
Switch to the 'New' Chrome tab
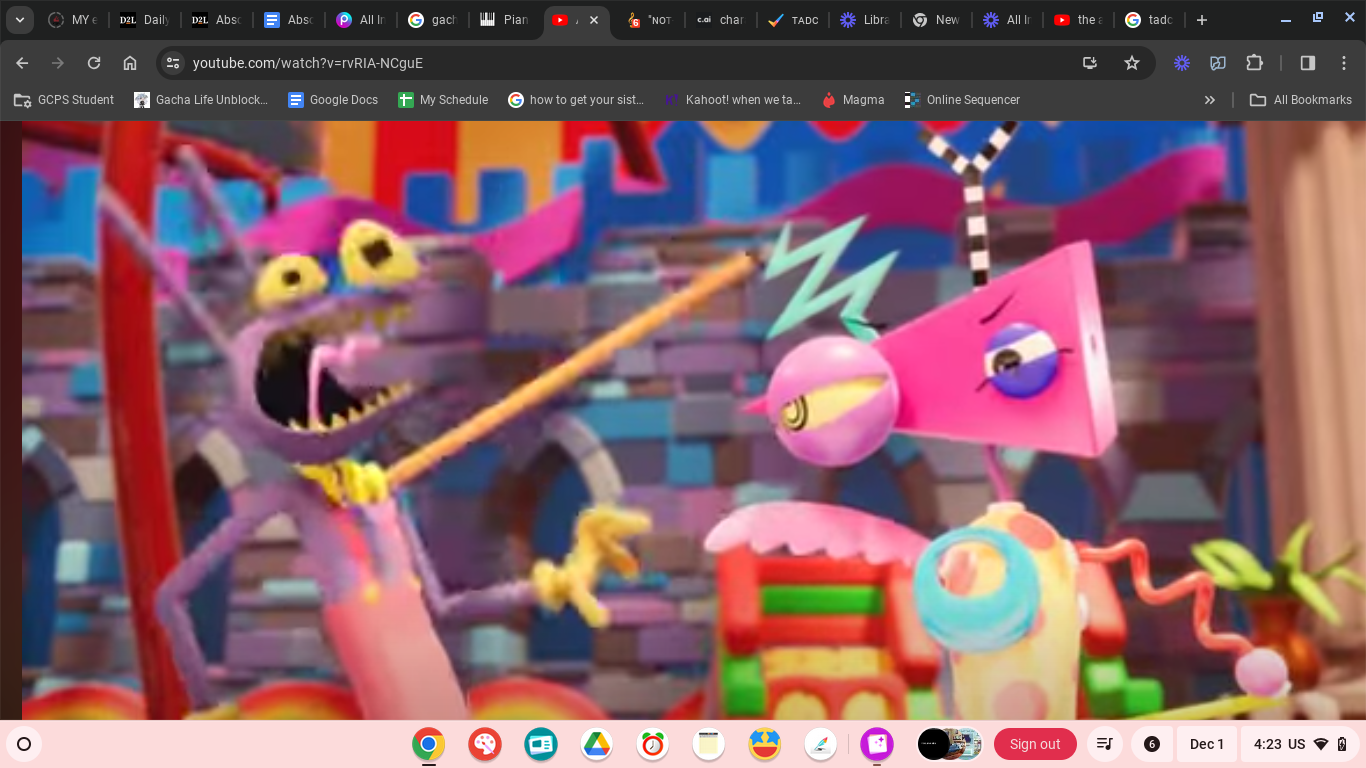(x=937, y=20)
